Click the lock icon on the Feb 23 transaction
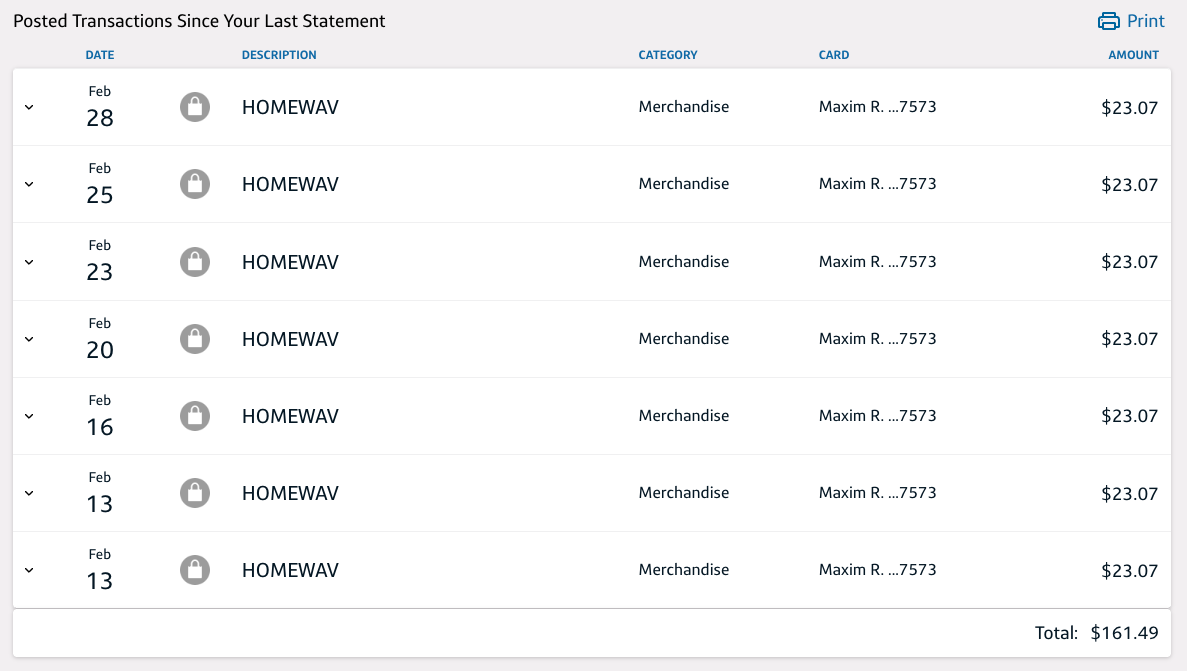 [x=195, y=261]
